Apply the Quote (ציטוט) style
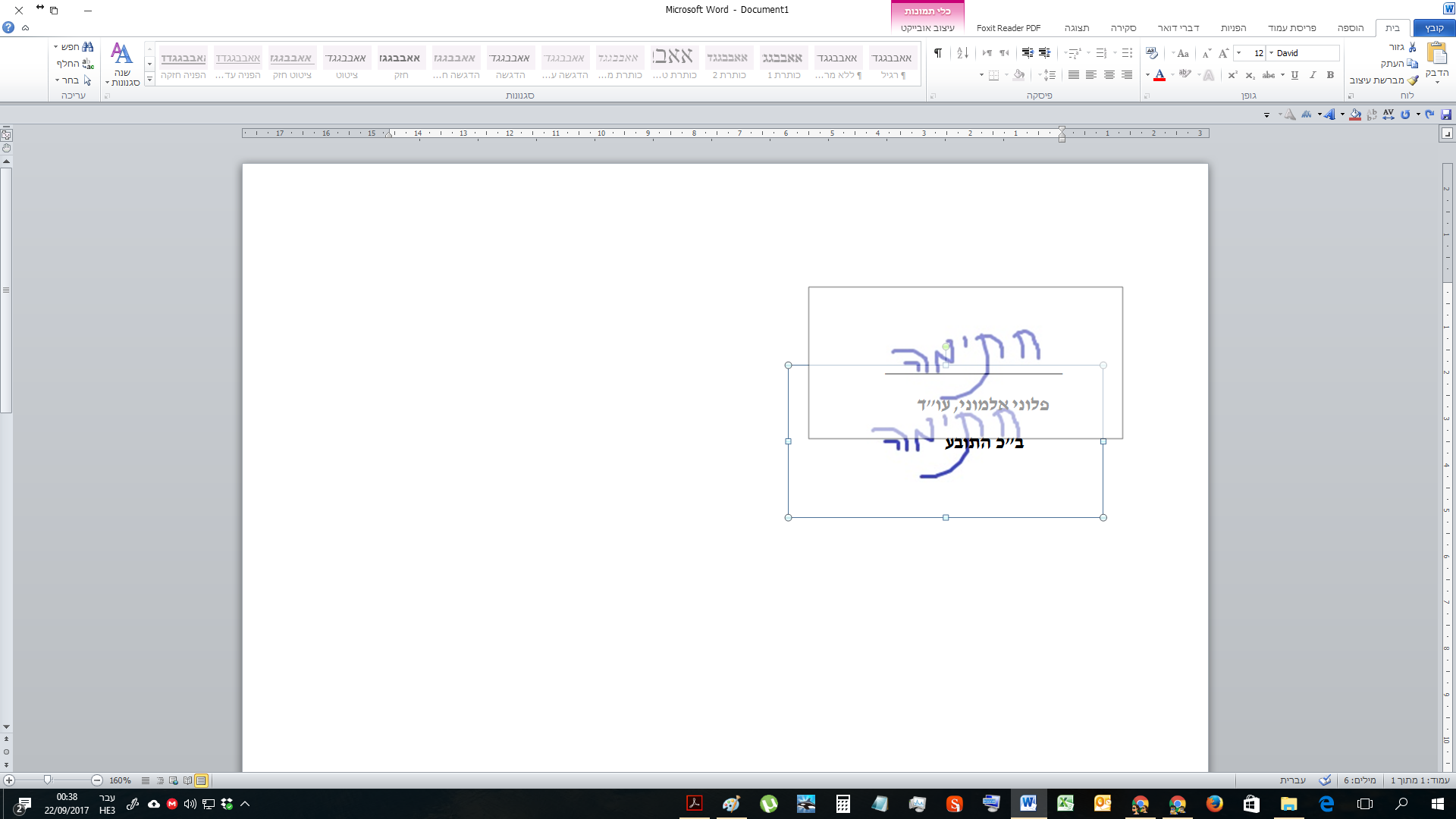Viewport: 1456px width, 819px height. click(347, 64)
